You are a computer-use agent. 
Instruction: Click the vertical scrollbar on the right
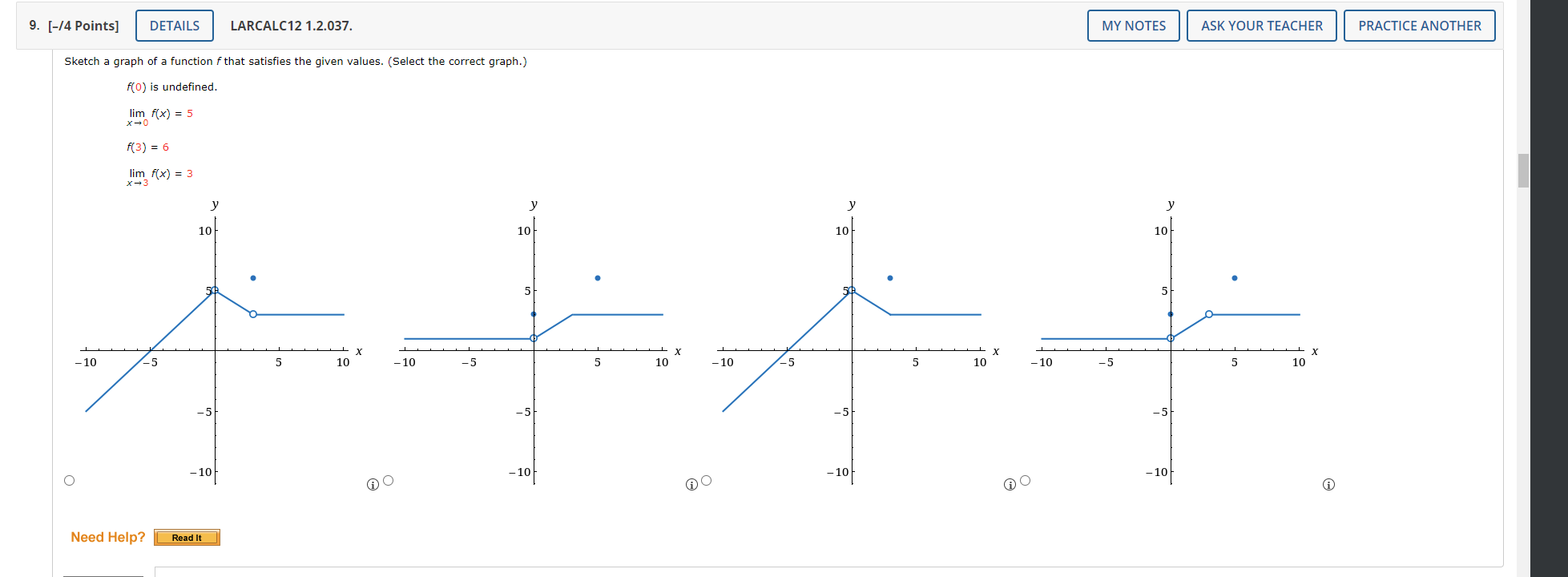(x=1521, y=172)
